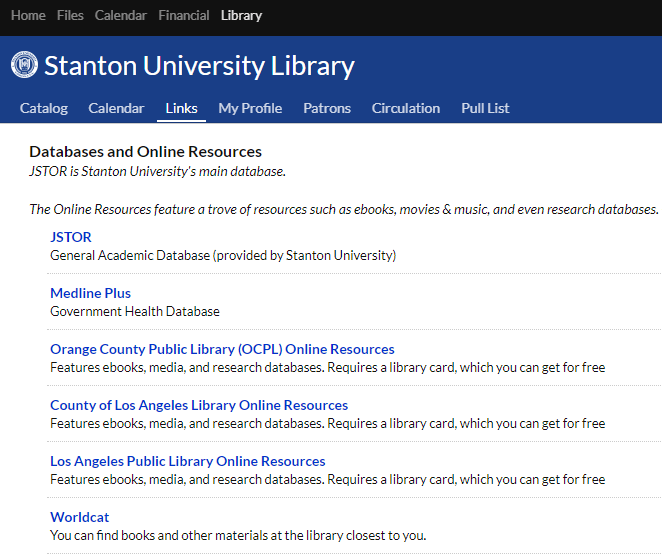Screen dimensions: 662x556
Task: Open the Financial section
Action: (184, 16)
